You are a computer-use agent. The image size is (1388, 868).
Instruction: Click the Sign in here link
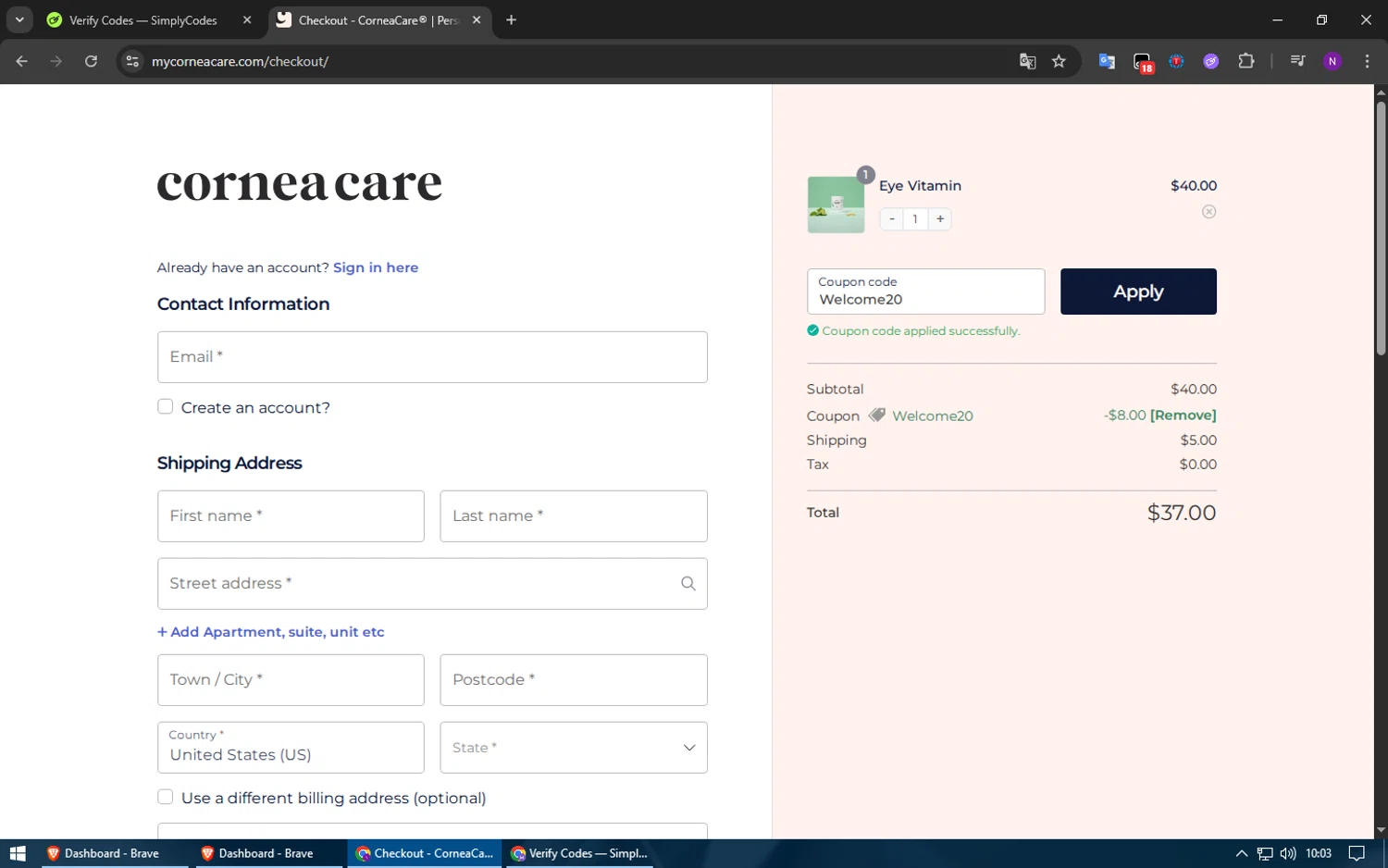(376, 267)
